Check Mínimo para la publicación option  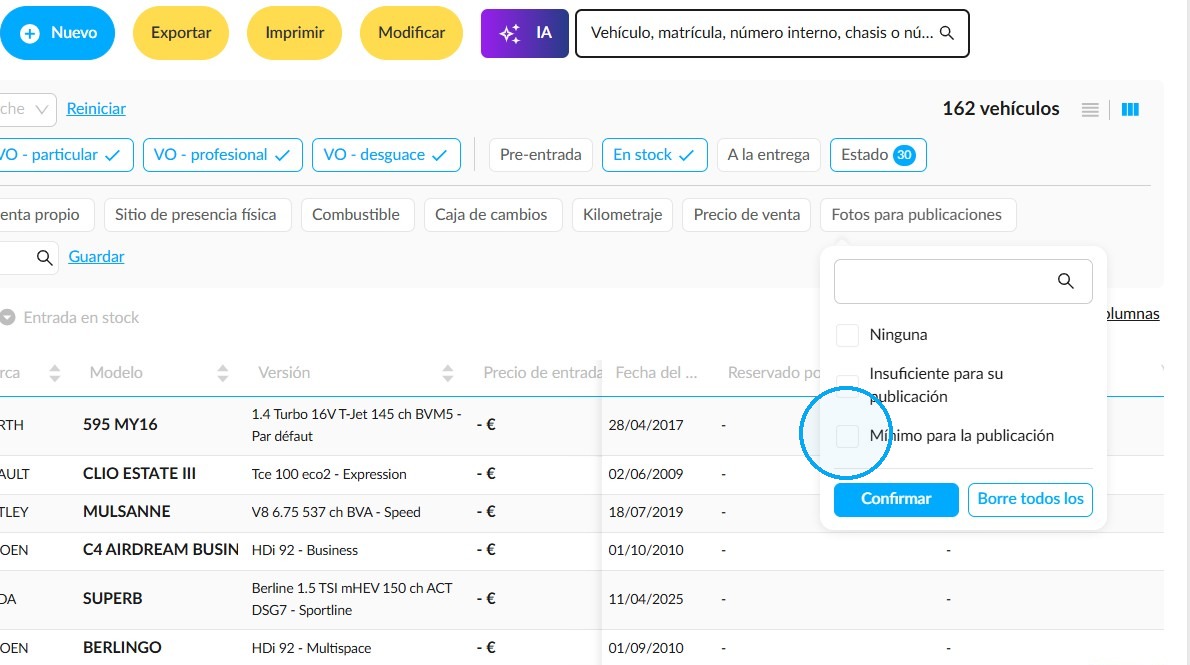[847, 436]
